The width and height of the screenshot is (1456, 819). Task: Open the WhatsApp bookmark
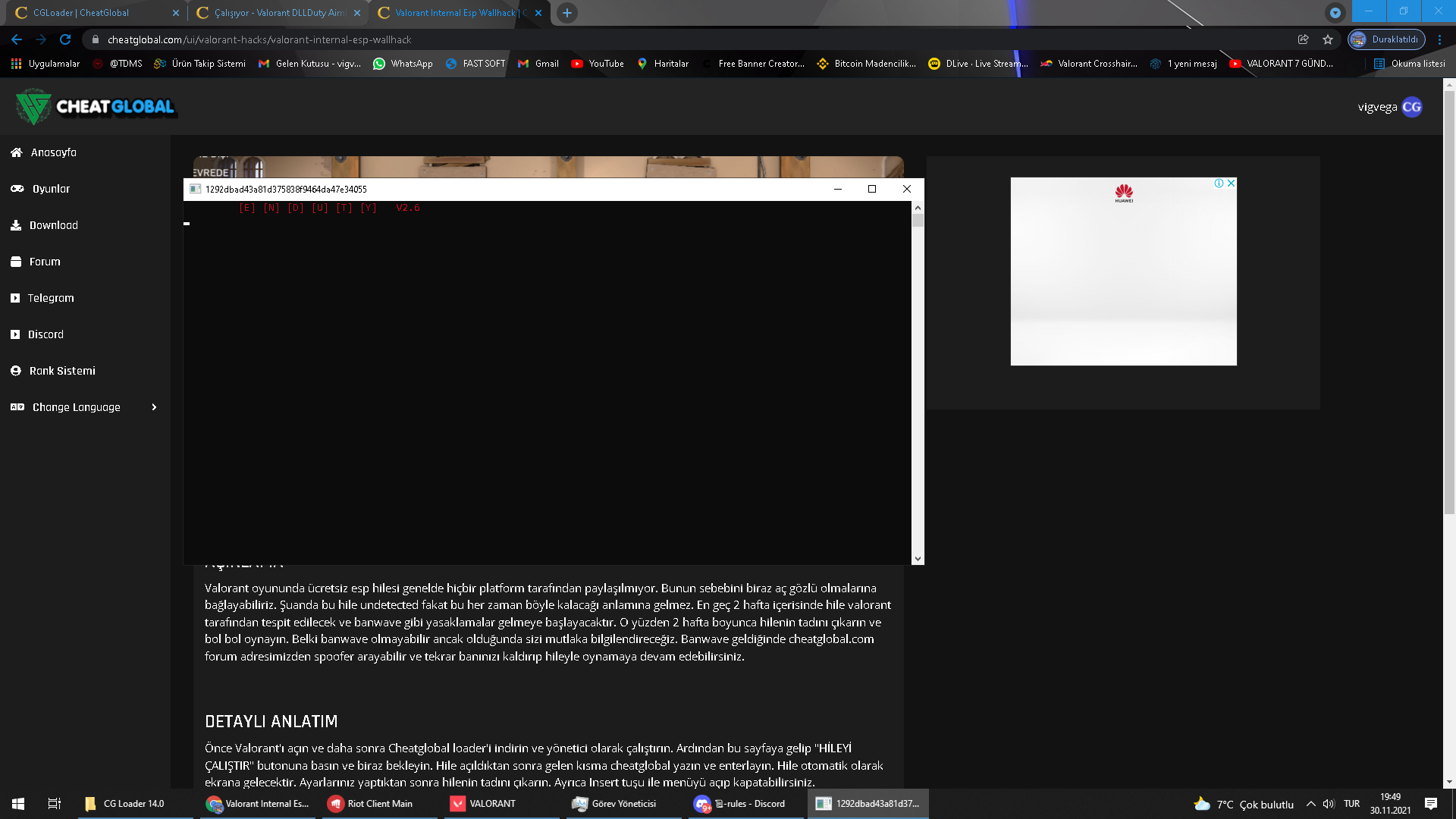click(x=403, y=64)
